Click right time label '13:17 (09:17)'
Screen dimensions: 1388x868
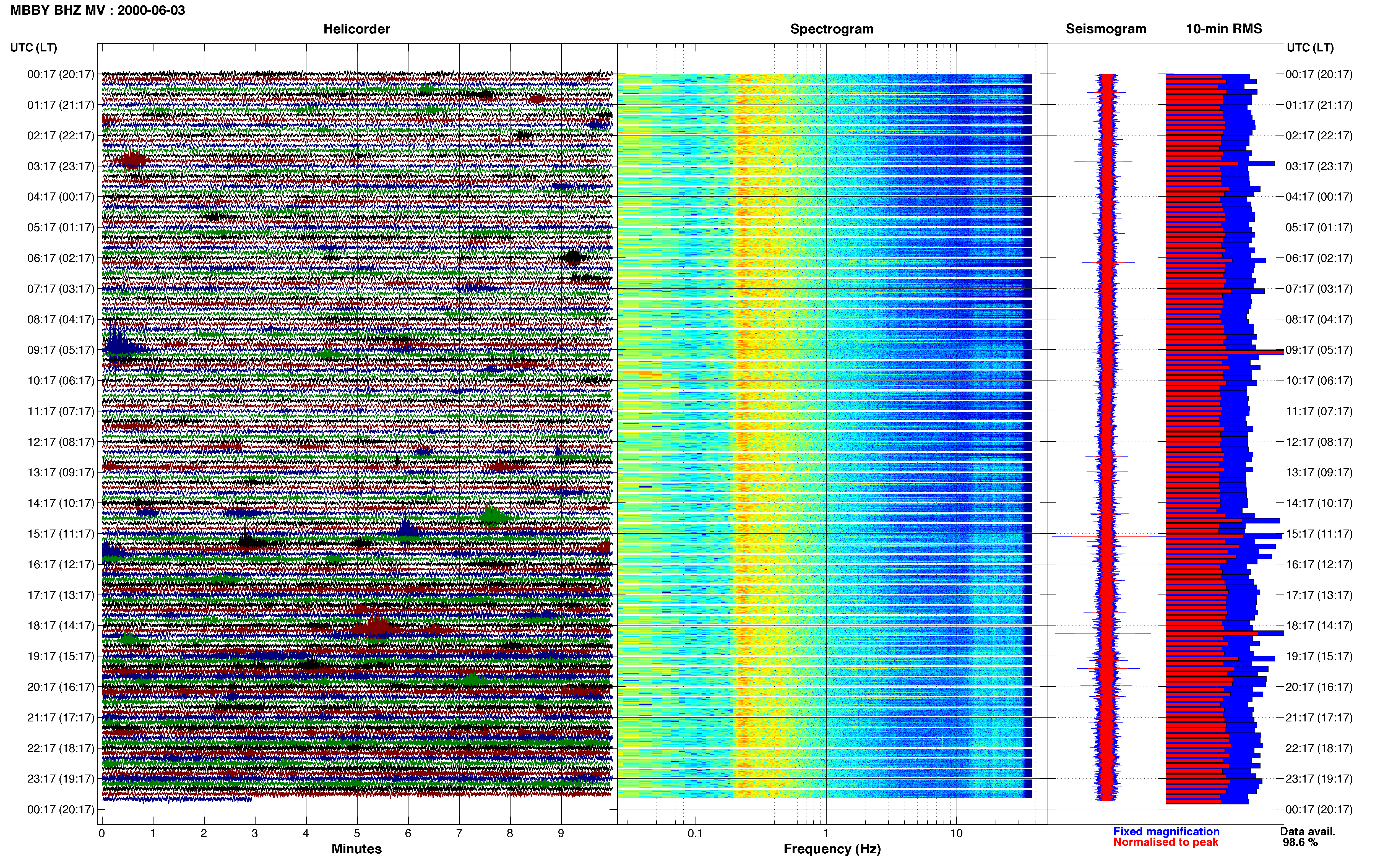click(x=1319, y=472)
